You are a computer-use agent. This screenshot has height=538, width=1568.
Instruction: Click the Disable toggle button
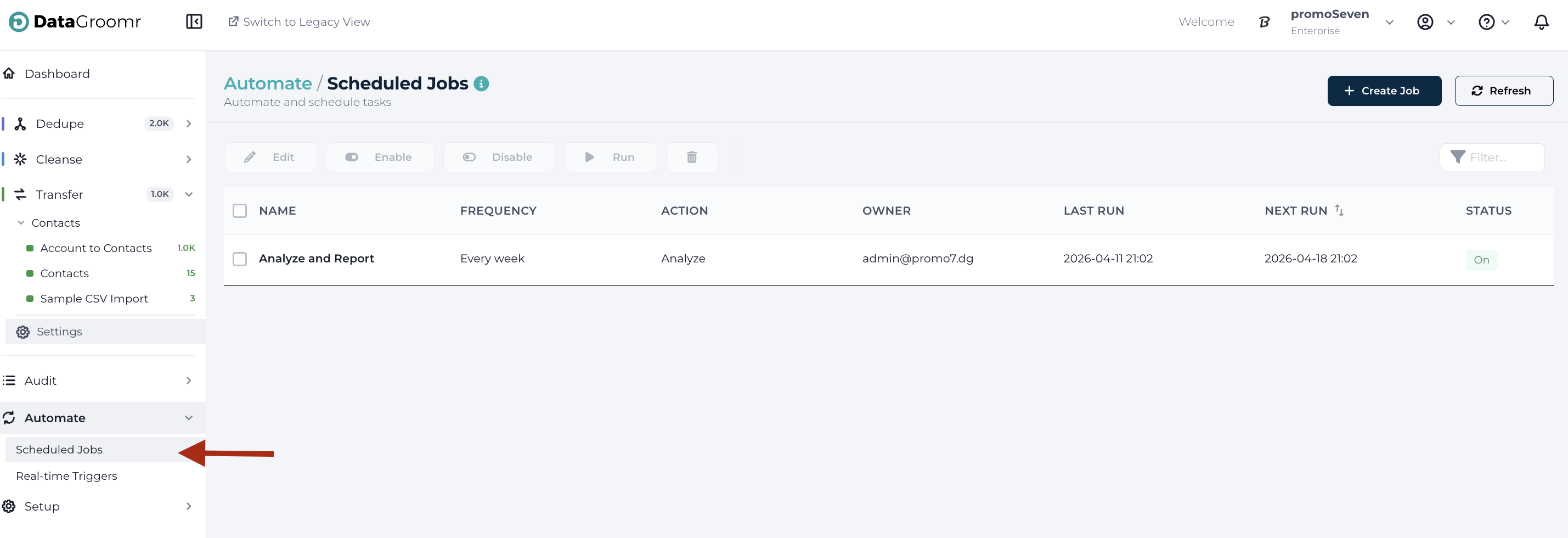click(x=499, y=157)
